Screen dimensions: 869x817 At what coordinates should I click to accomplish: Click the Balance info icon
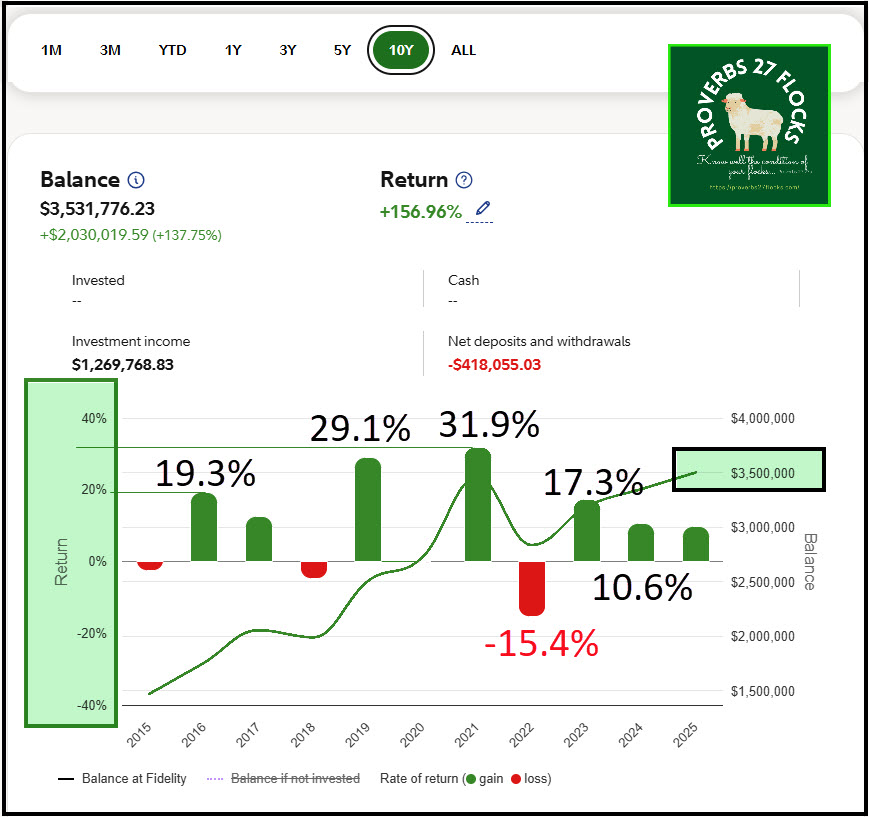[x=137, y=181]
